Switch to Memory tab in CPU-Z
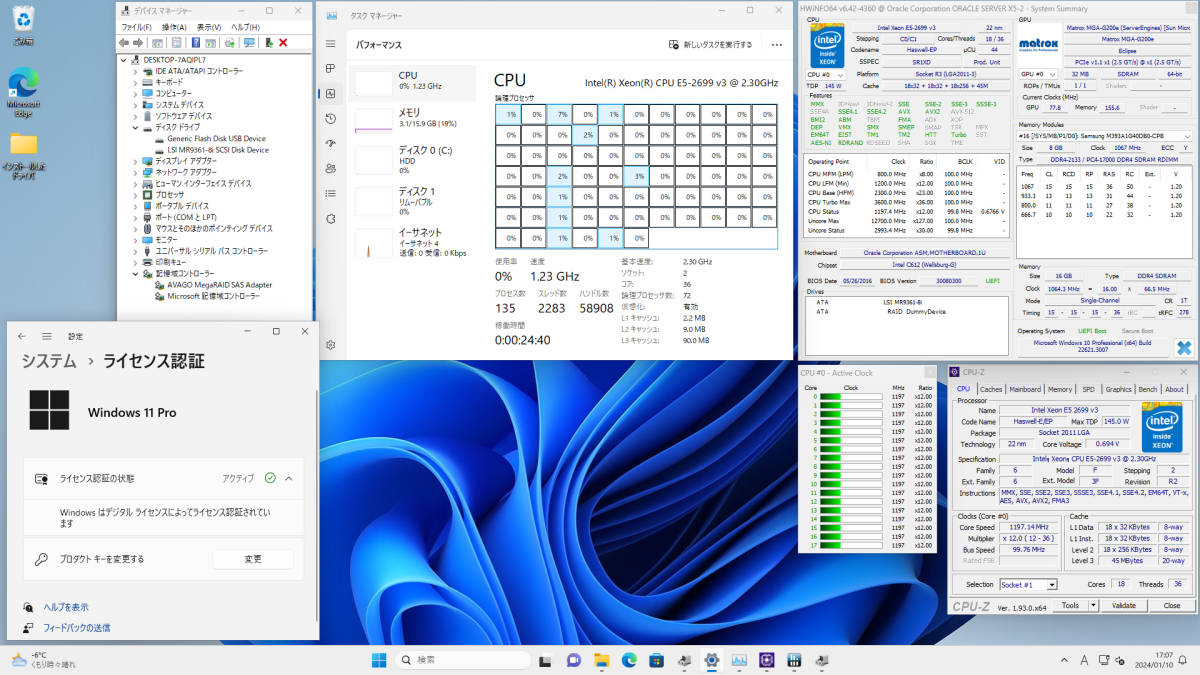The width and height of the screenshot is (1200, 675). coord(1060,389)
